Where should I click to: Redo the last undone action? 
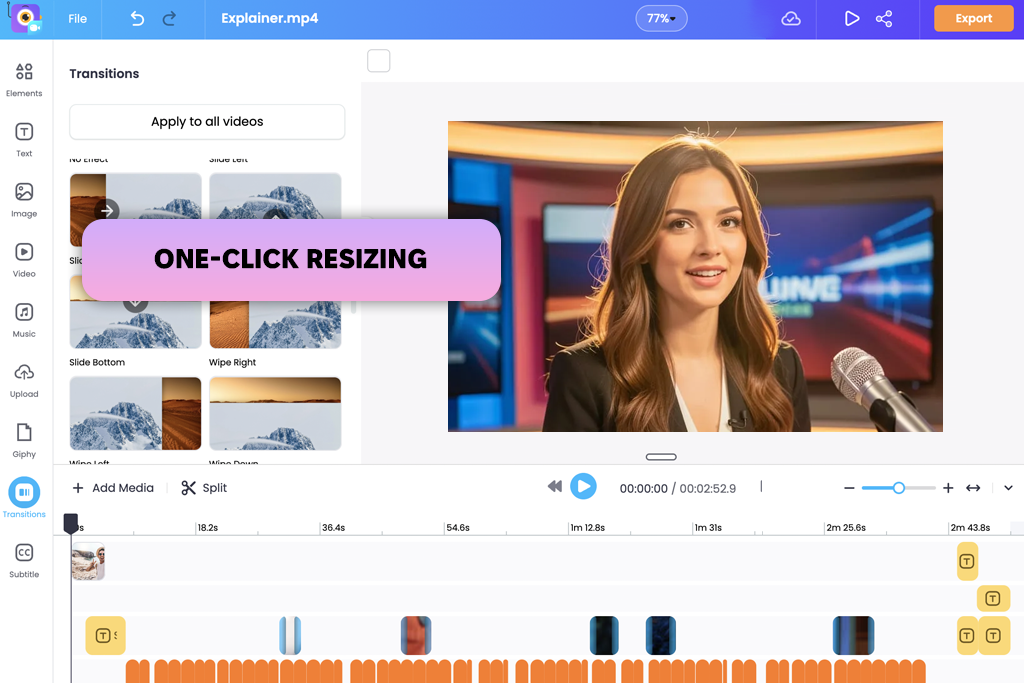click(x=169, y=18)
